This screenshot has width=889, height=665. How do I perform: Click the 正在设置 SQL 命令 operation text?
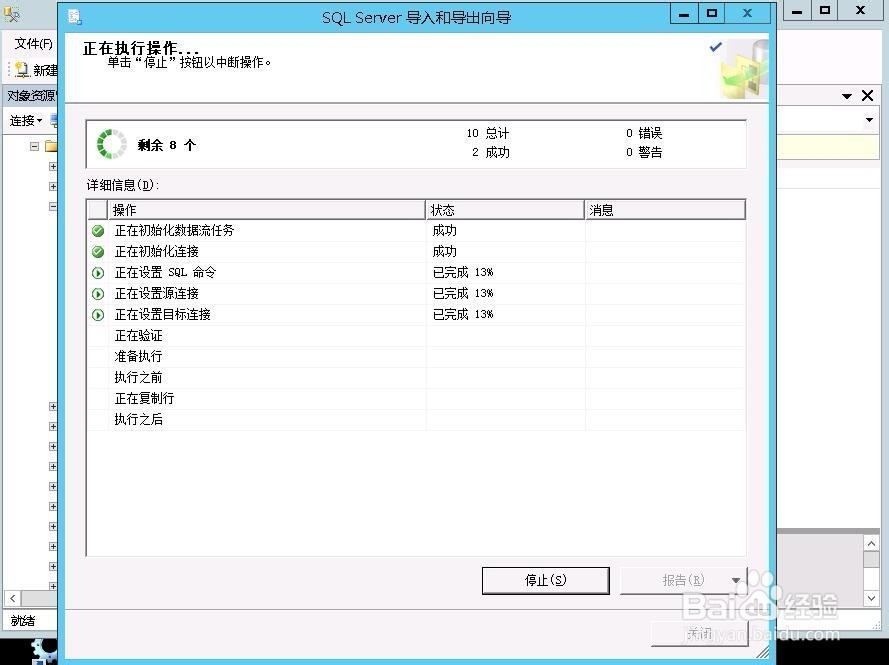[x=165, y=272]
